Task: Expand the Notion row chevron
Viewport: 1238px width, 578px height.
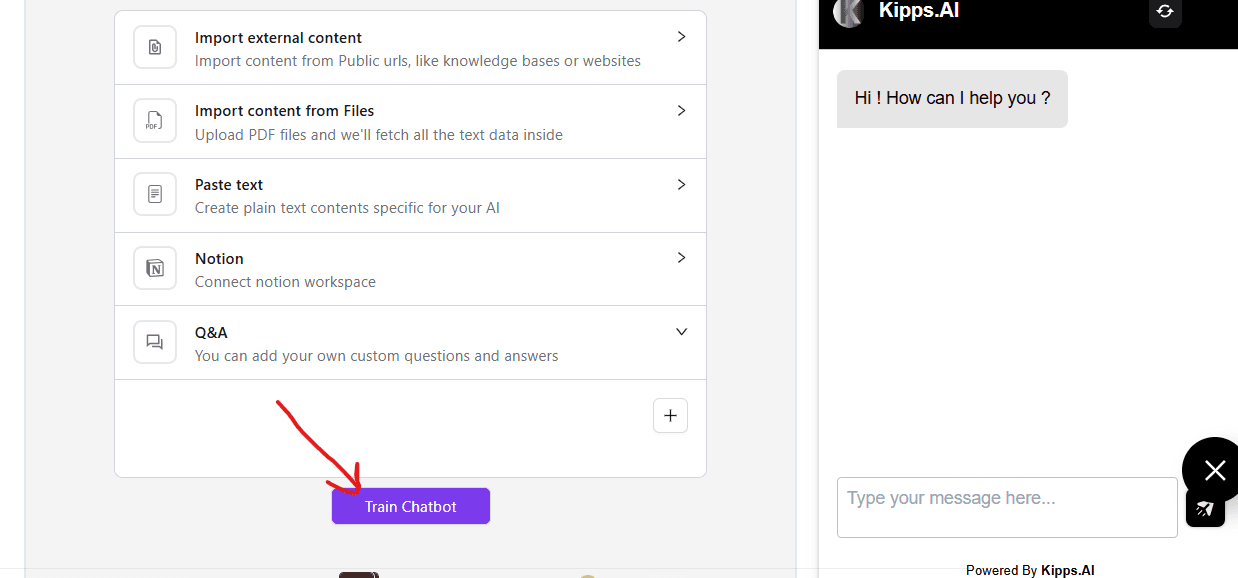Action: coord(681,258)
